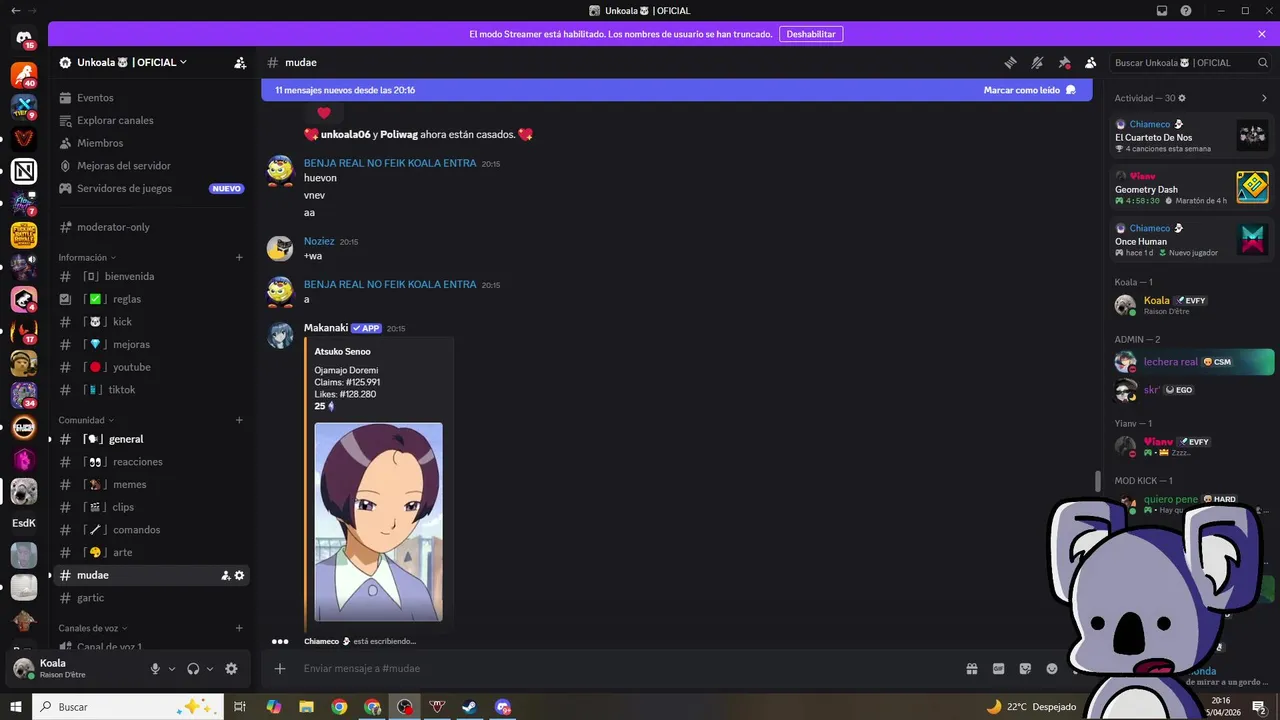Open user settings gear
This screenshot has height=720, width=1280.
point(231,669)
